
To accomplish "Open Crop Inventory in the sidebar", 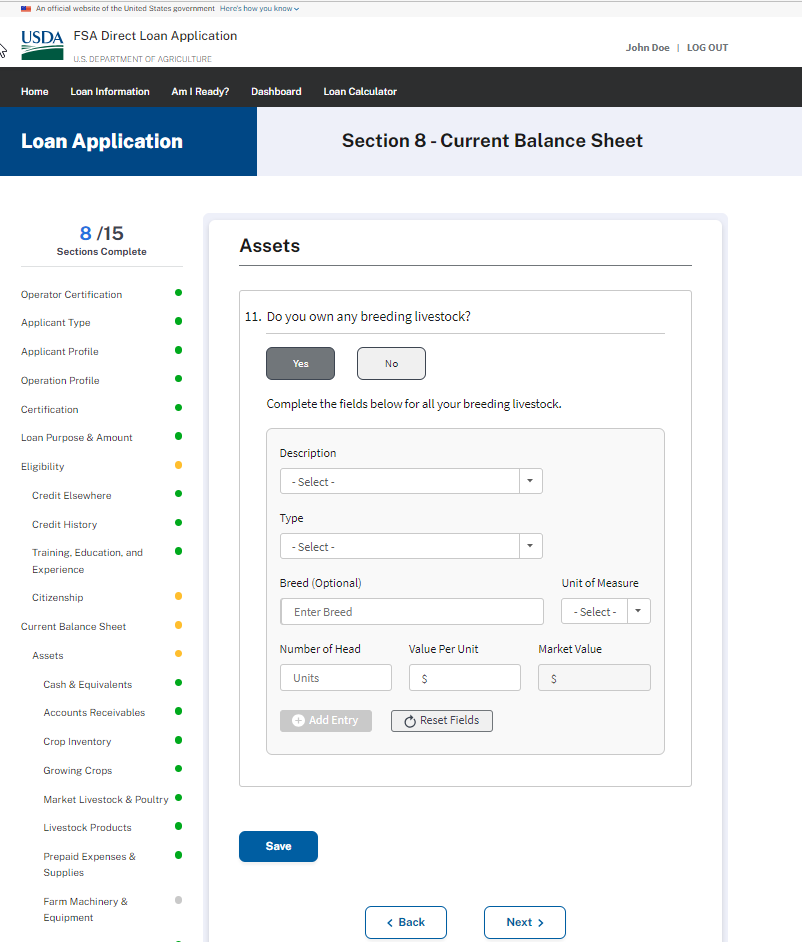I will coord(77,742).
